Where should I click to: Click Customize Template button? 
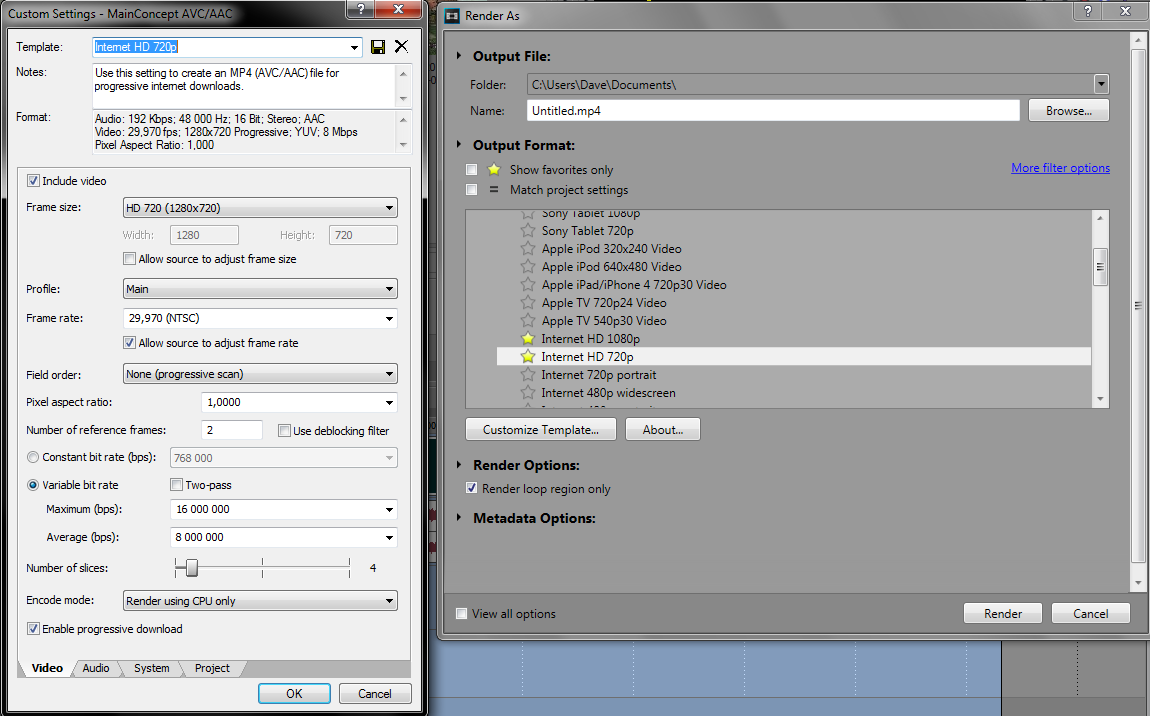click(541, 430)
